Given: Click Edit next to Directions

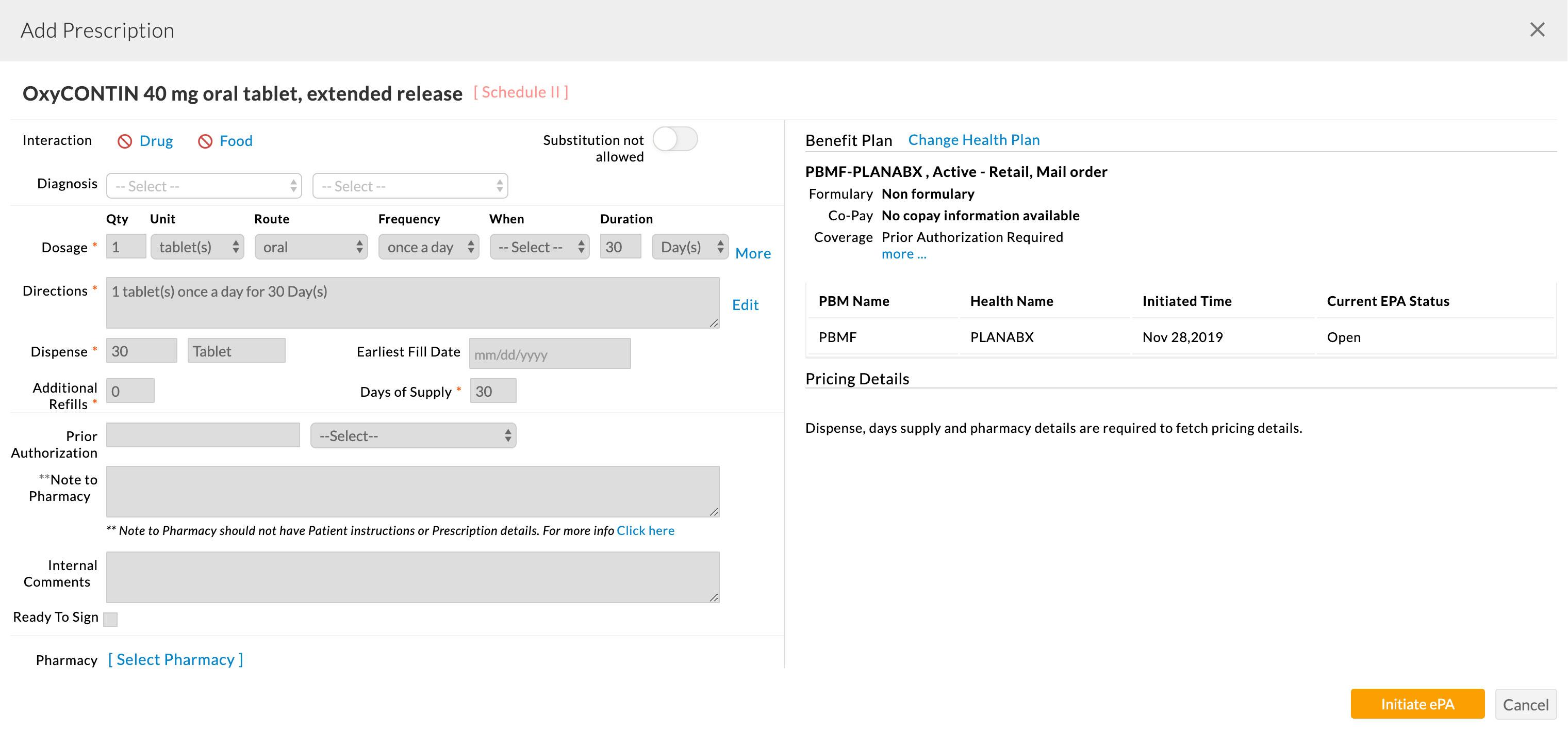Looking at the screenshot, I should point(745,304).
